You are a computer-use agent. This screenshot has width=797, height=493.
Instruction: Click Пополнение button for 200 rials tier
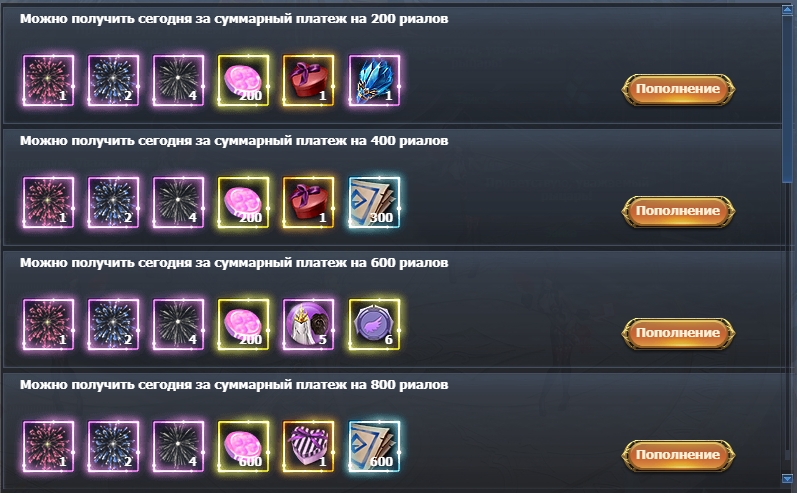(x=678, y=89)
